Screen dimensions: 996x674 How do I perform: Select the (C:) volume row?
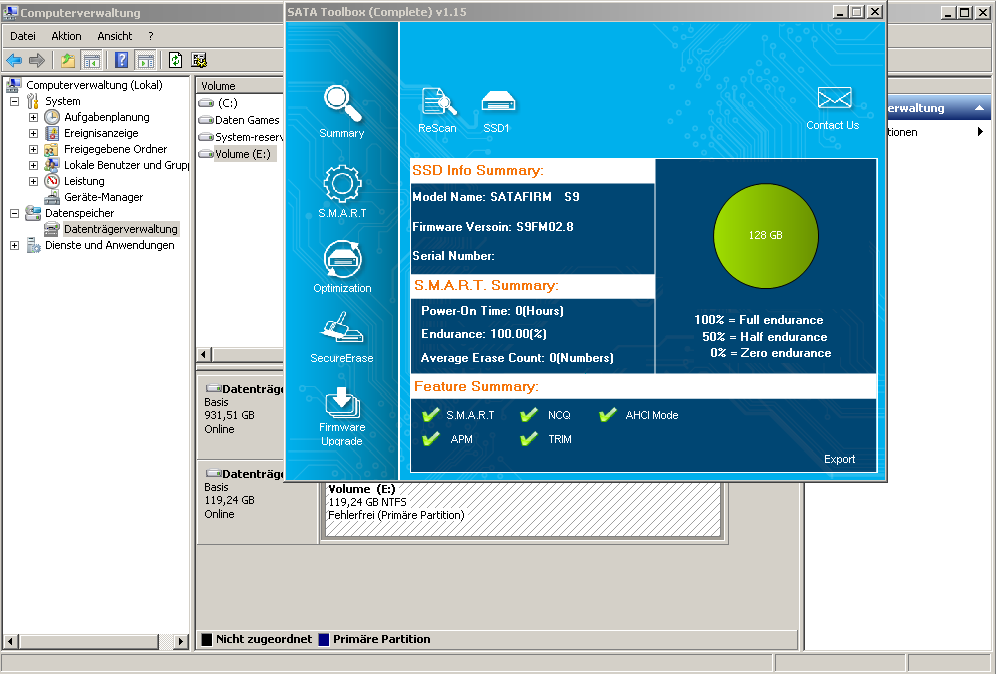click(239, 103)
